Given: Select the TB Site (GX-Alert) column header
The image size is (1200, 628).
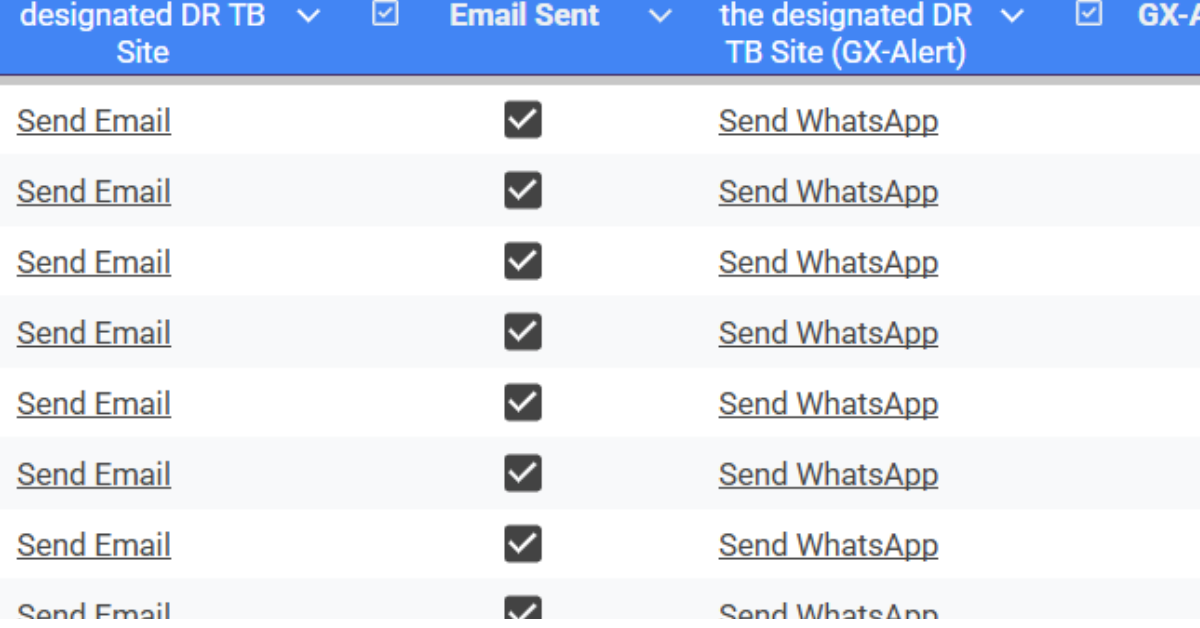Looking at the screenshot, I should [x=846, y=34].
